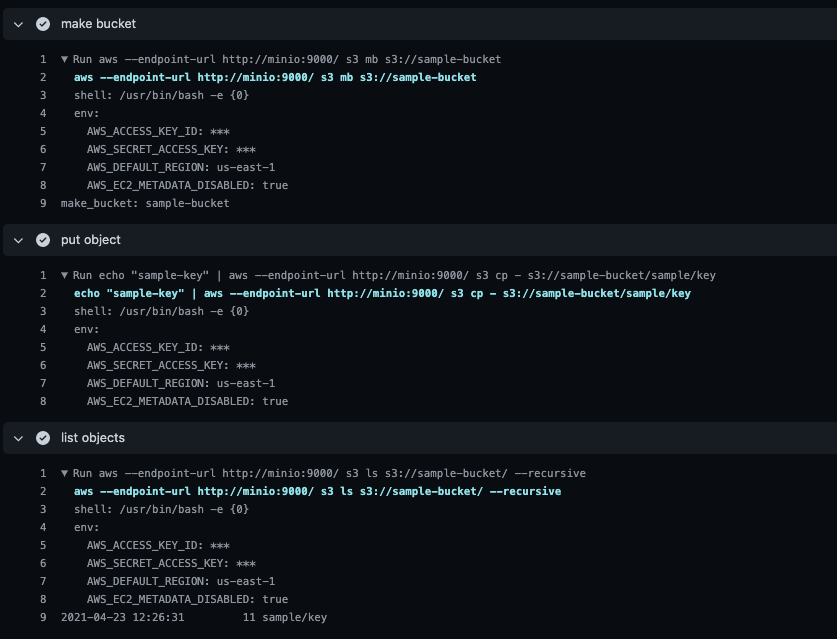Click 'AWS_SECRET_ACCESS_KEY: ***' in put object
The height and width of the screenshot is (639, 837).
pyautogui.click(x=171, y=366)
